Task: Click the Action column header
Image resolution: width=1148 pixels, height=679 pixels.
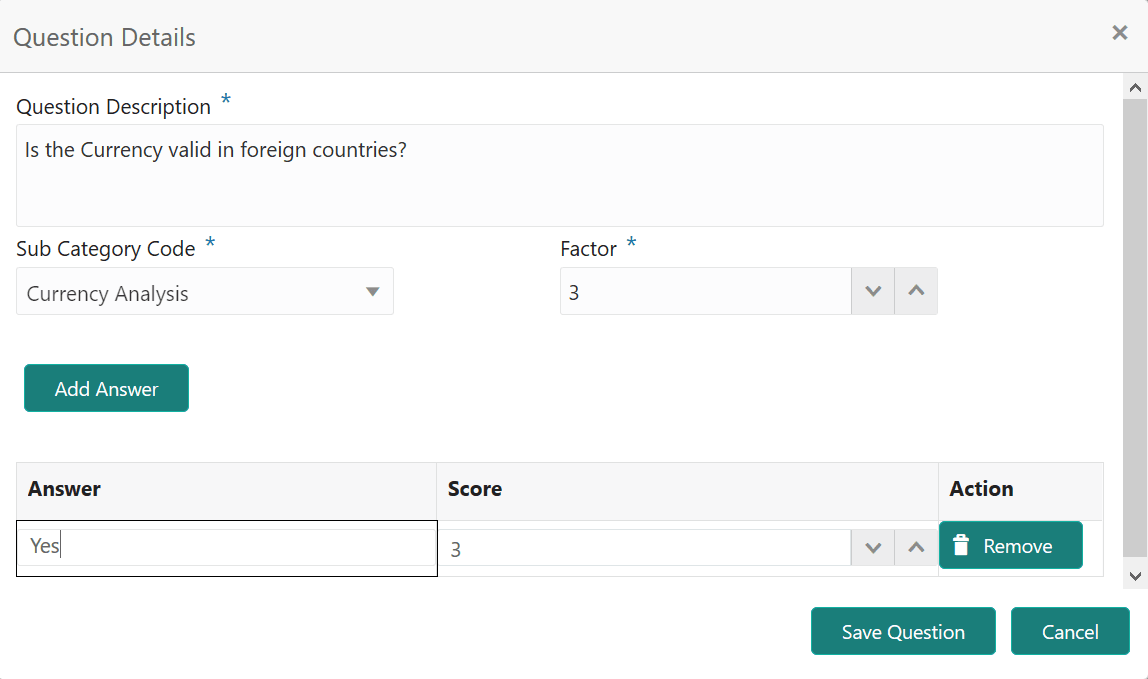Action: (x=1021, y=489)
